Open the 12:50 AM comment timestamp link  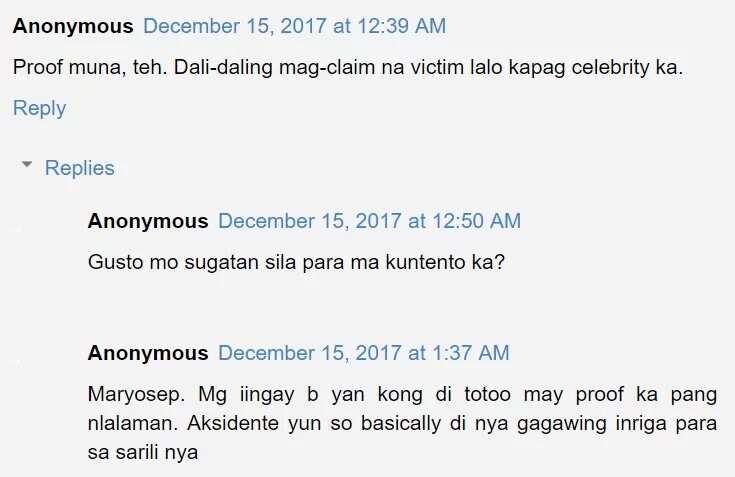click(369, 221)
